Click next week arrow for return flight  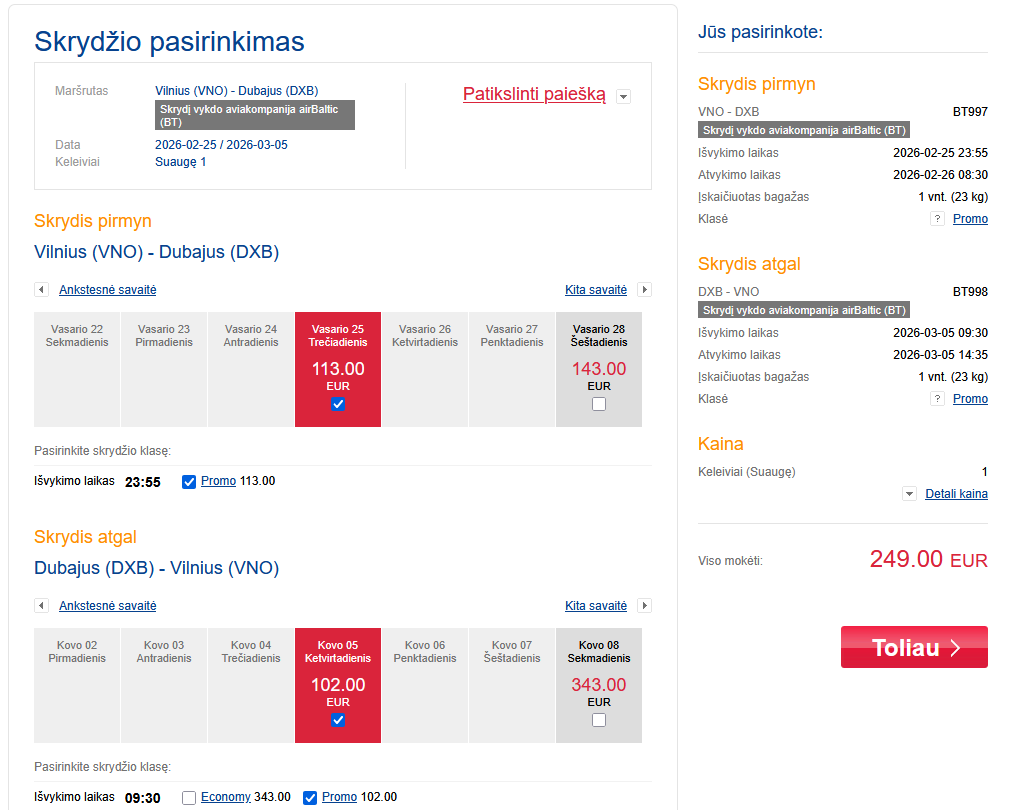tap(645, 606)
